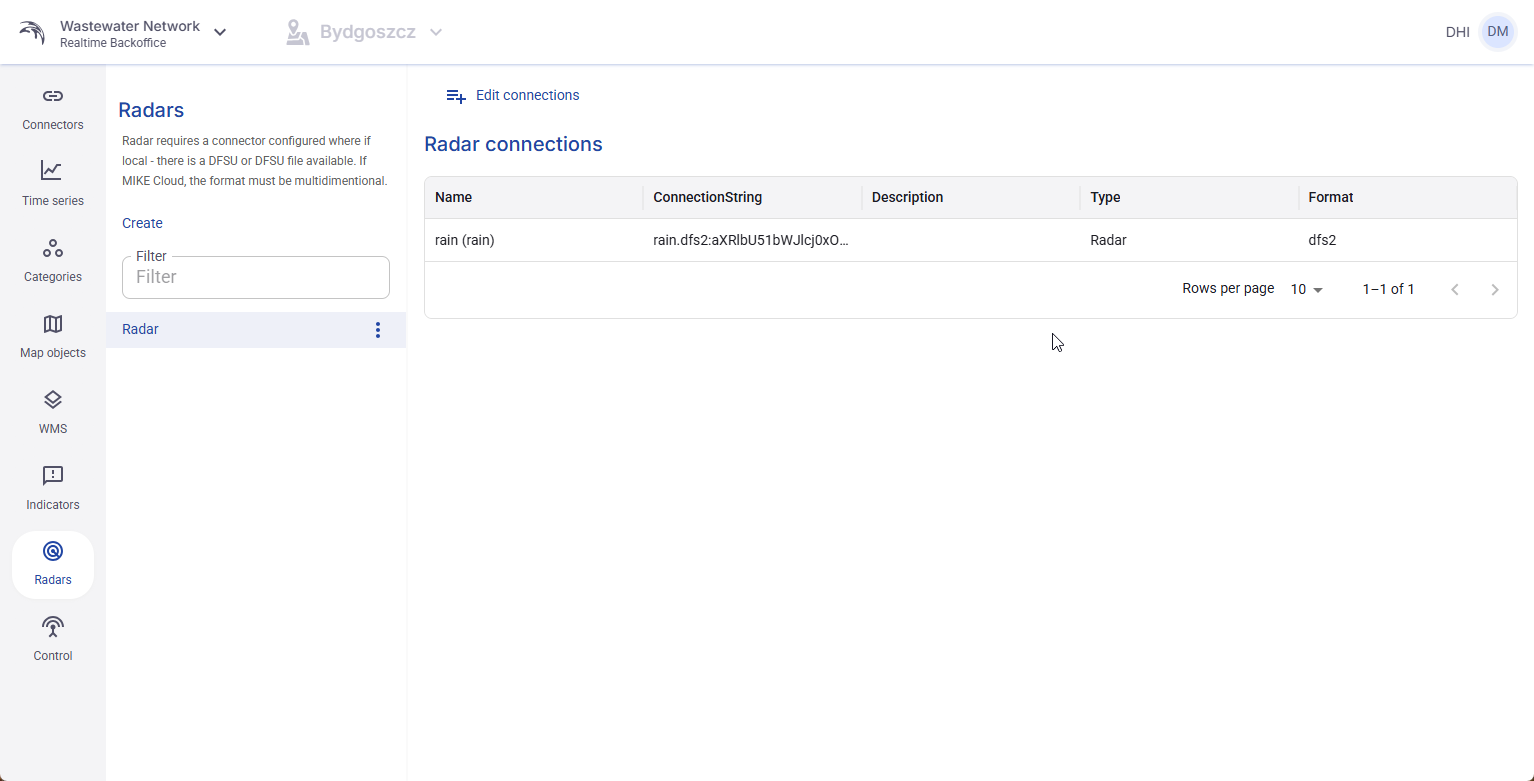The height and width of the screenshot is (781, 1534).
Task: Click Edit connections button
Action: 513,96
